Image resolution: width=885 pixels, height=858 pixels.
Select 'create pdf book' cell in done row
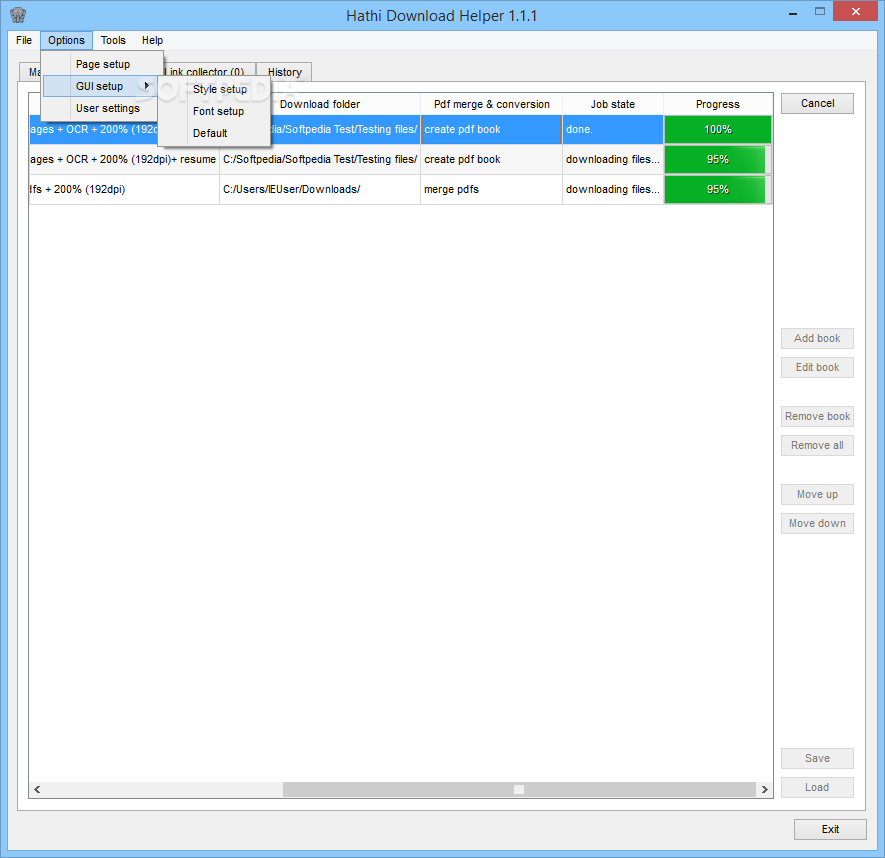pyautogui.click(x=491, y=129)
